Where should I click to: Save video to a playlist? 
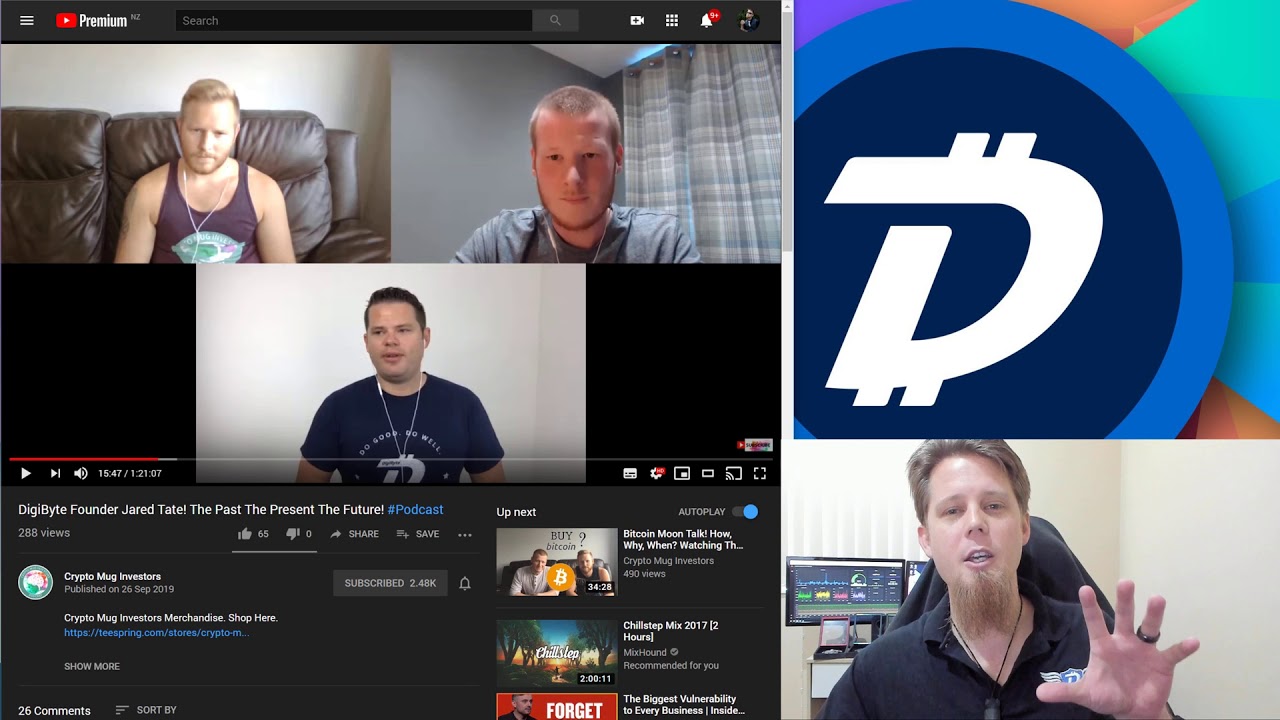click(x=418, y=534)
